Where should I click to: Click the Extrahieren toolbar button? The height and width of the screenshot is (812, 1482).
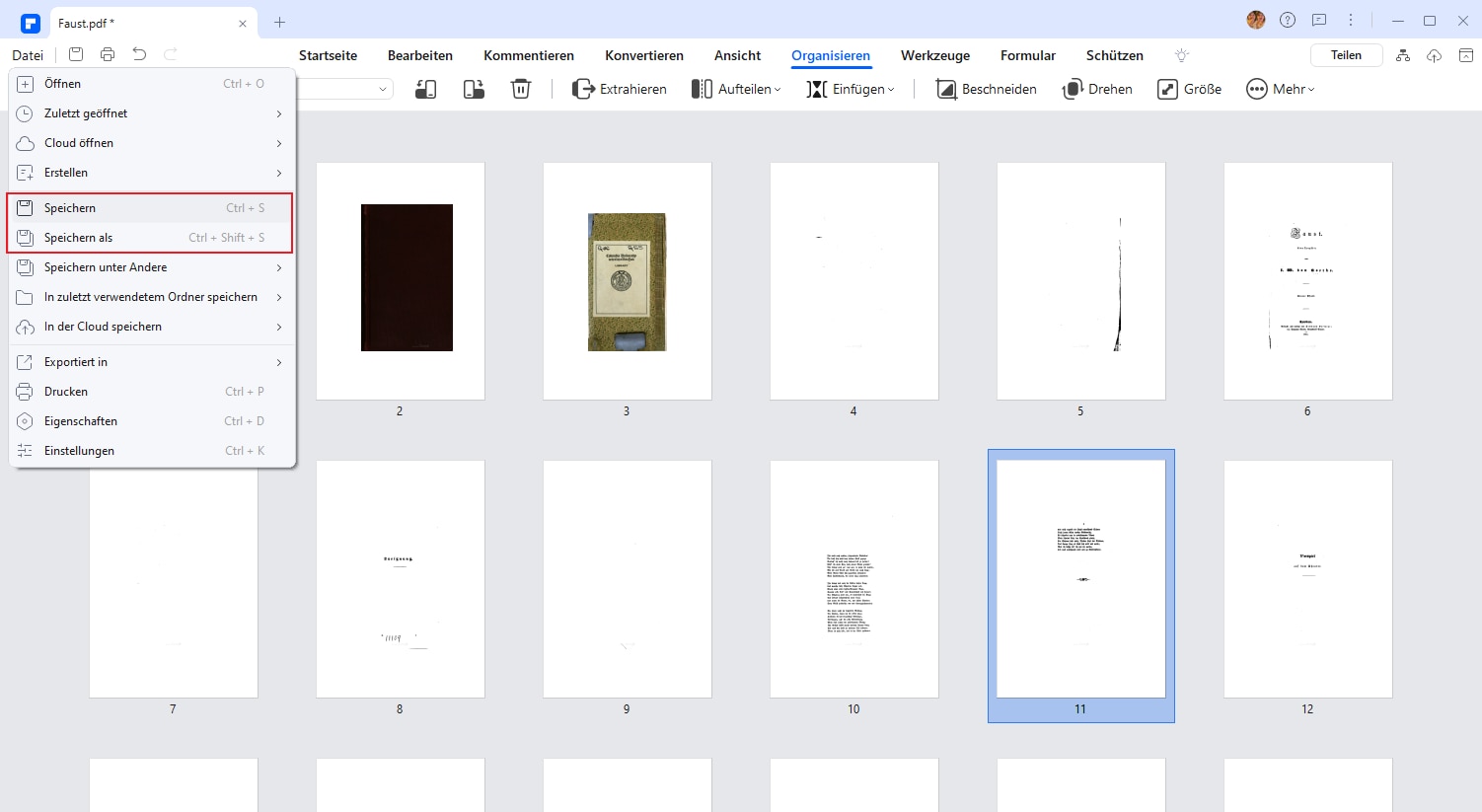click(x=620, y=89)
